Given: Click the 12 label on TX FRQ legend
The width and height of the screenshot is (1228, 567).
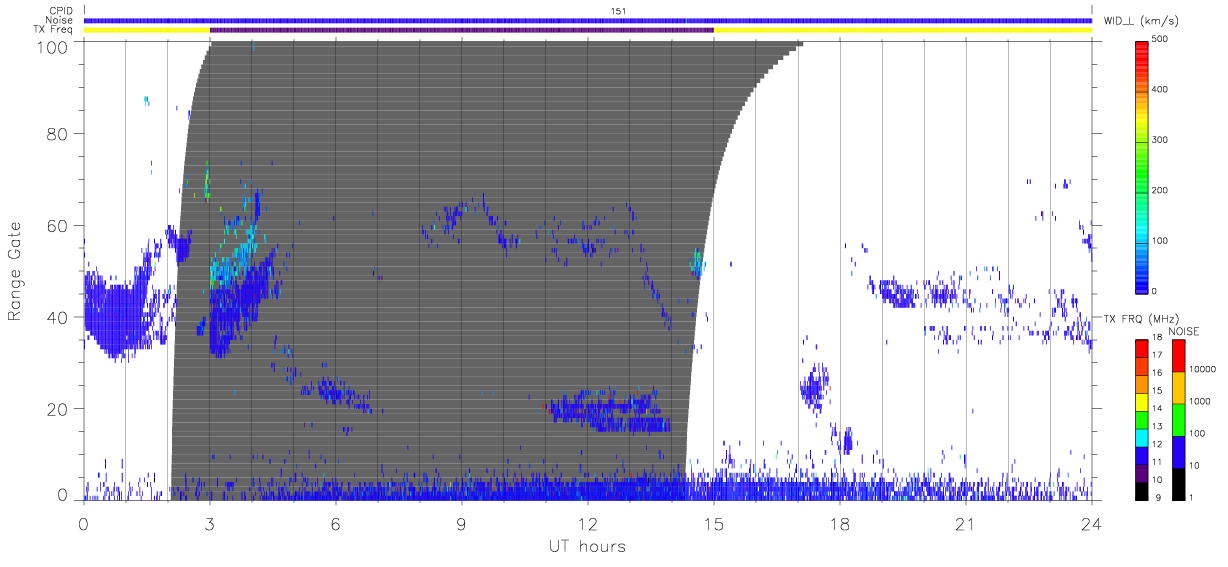Looking at the screenshot, I should (x=1156, y=444).
